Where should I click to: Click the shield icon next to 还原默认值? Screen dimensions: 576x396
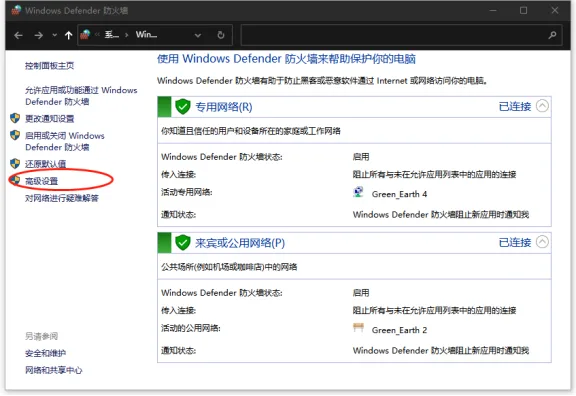click(15, 163)
